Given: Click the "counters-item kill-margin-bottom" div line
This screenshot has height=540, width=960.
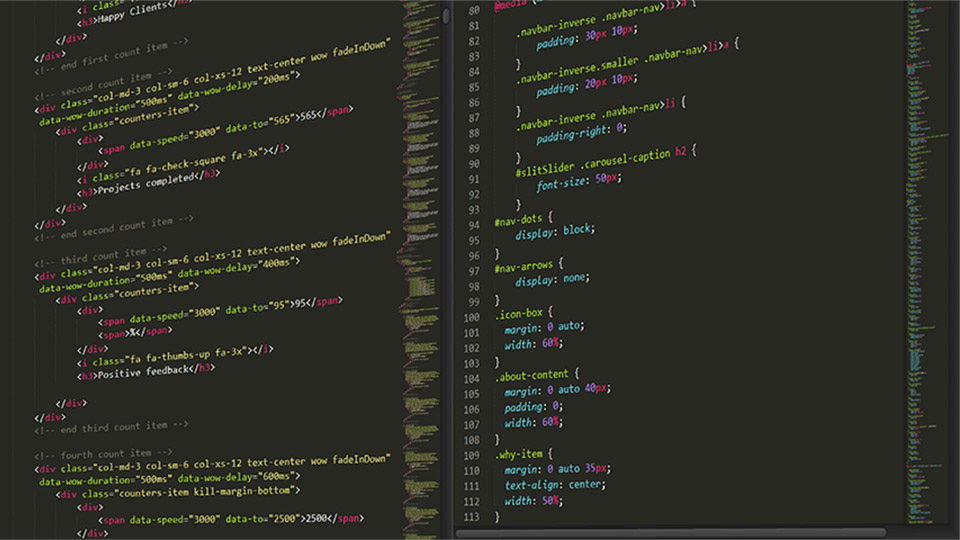Looking at the screenshot, I should (178, 492).
